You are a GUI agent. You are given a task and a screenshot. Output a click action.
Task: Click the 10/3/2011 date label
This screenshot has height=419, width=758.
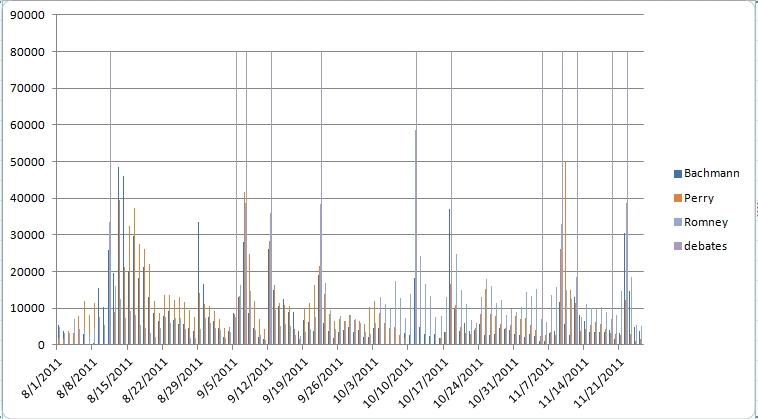358,378
